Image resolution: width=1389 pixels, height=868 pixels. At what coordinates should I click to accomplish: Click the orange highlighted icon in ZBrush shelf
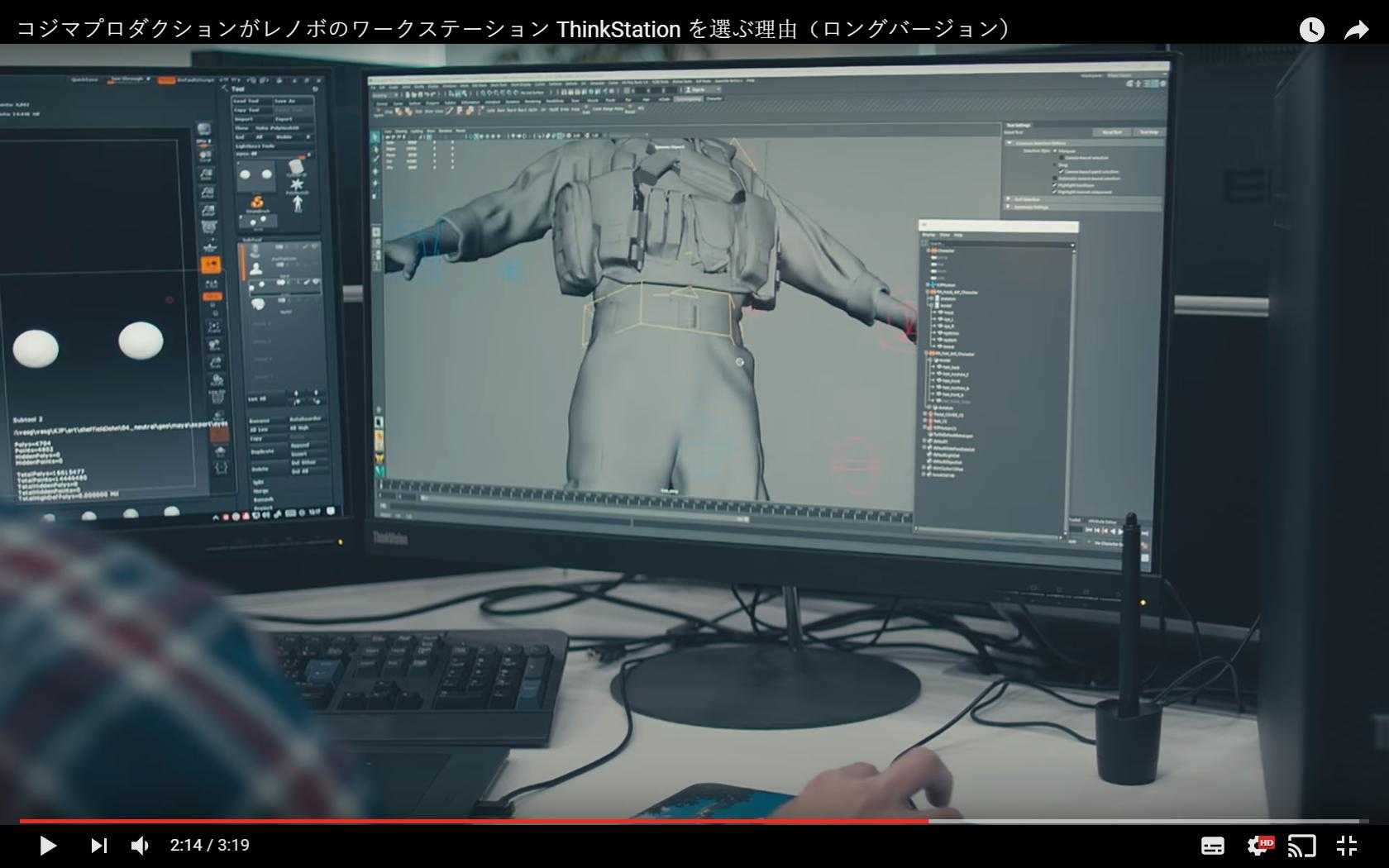(x=211, y=265)
